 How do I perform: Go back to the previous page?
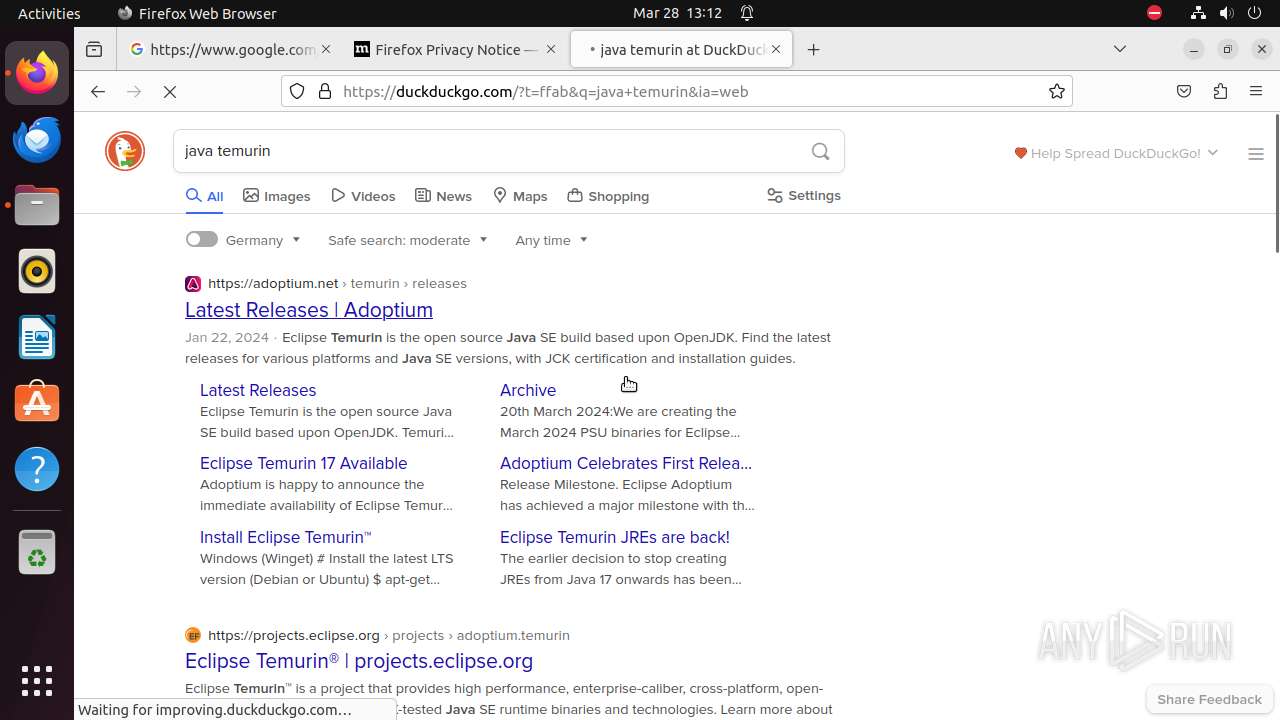tap(97, 91)
